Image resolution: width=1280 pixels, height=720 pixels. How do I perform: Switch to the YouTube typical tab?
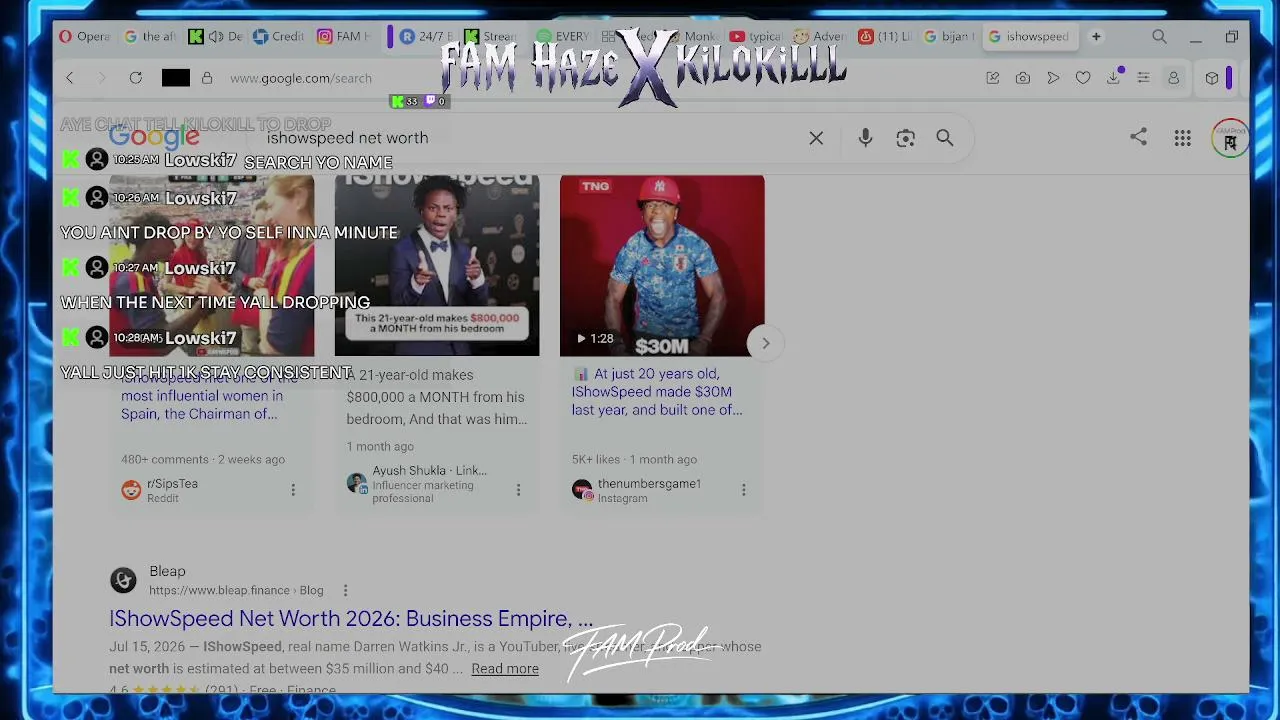(756, 37)
